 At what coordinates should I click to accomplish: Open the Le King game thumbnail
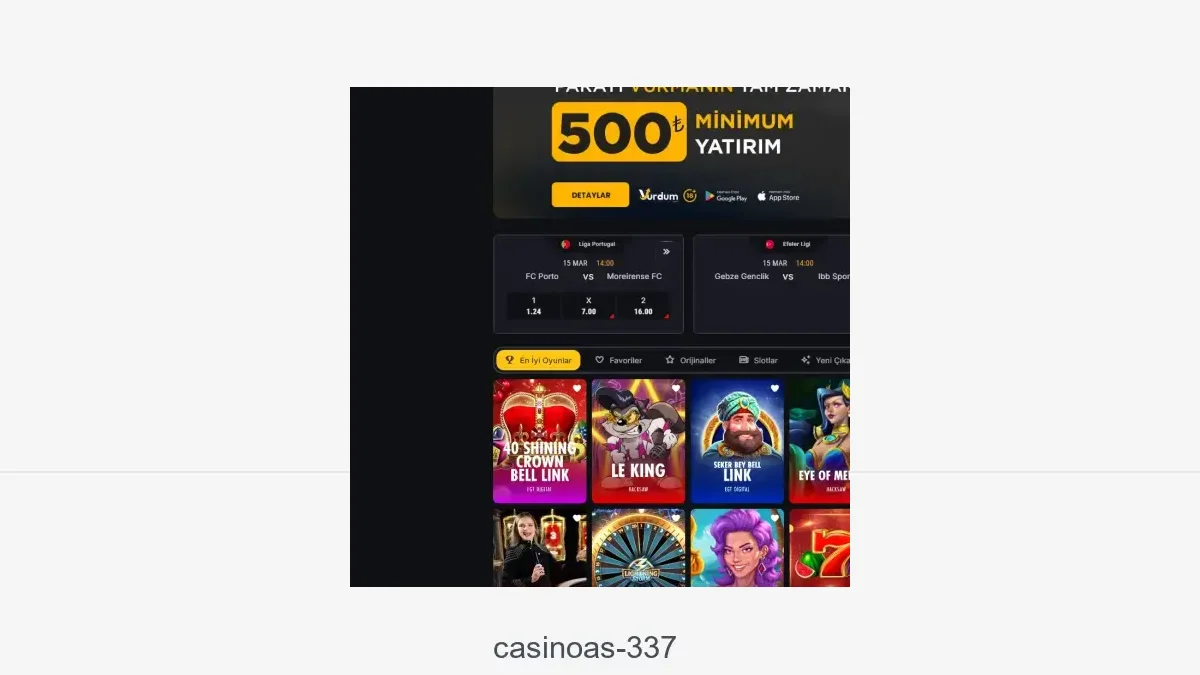pos(638,441)
